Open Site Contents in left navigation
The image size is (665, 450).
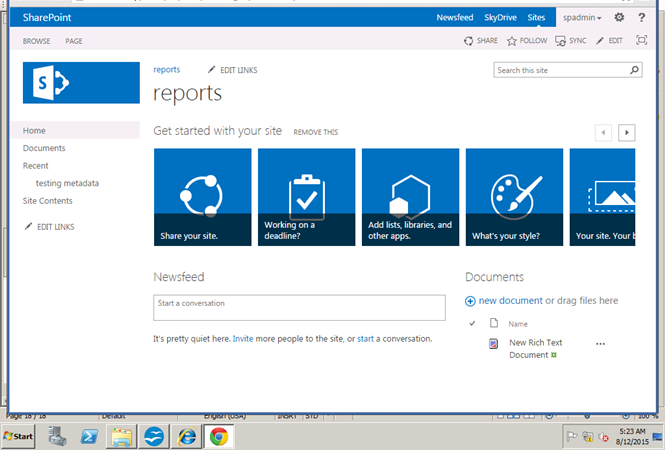(x=48, y=201)
